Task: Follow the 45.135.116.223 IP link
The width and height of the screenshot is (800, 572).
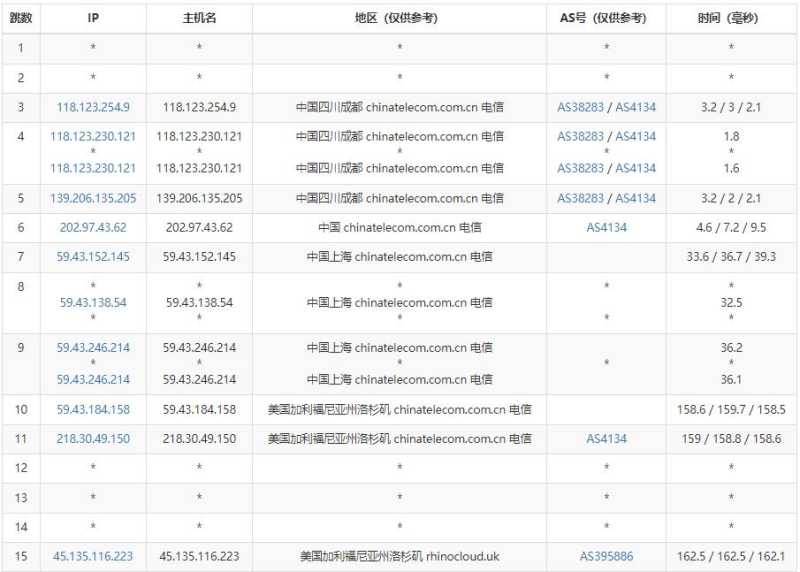Action: [x=93, y=556]
